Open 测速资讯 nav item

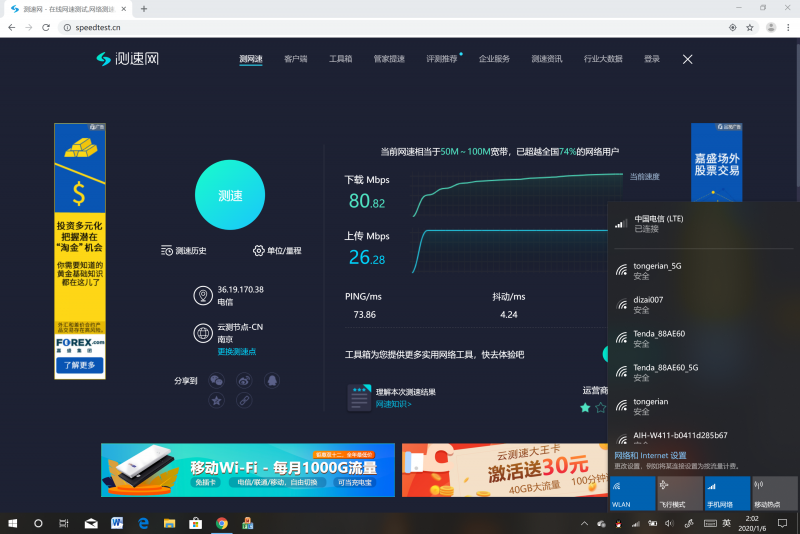click(547, 59)
